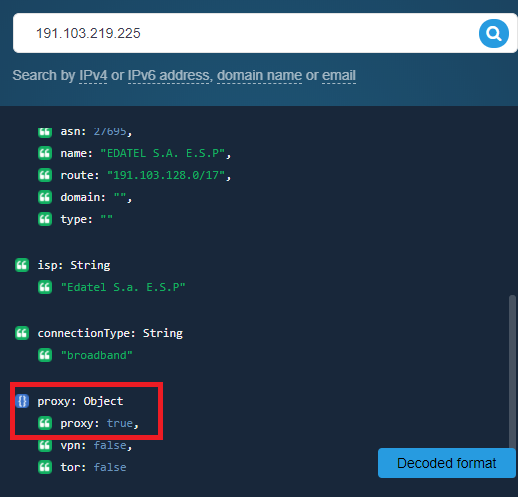Click the blue magnifier search button
518x497 pixels.
tap(494, 33)
